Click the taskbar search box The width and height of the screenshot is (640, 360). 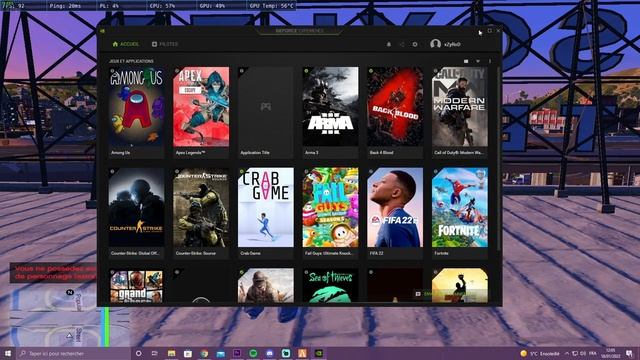[74, 353]
